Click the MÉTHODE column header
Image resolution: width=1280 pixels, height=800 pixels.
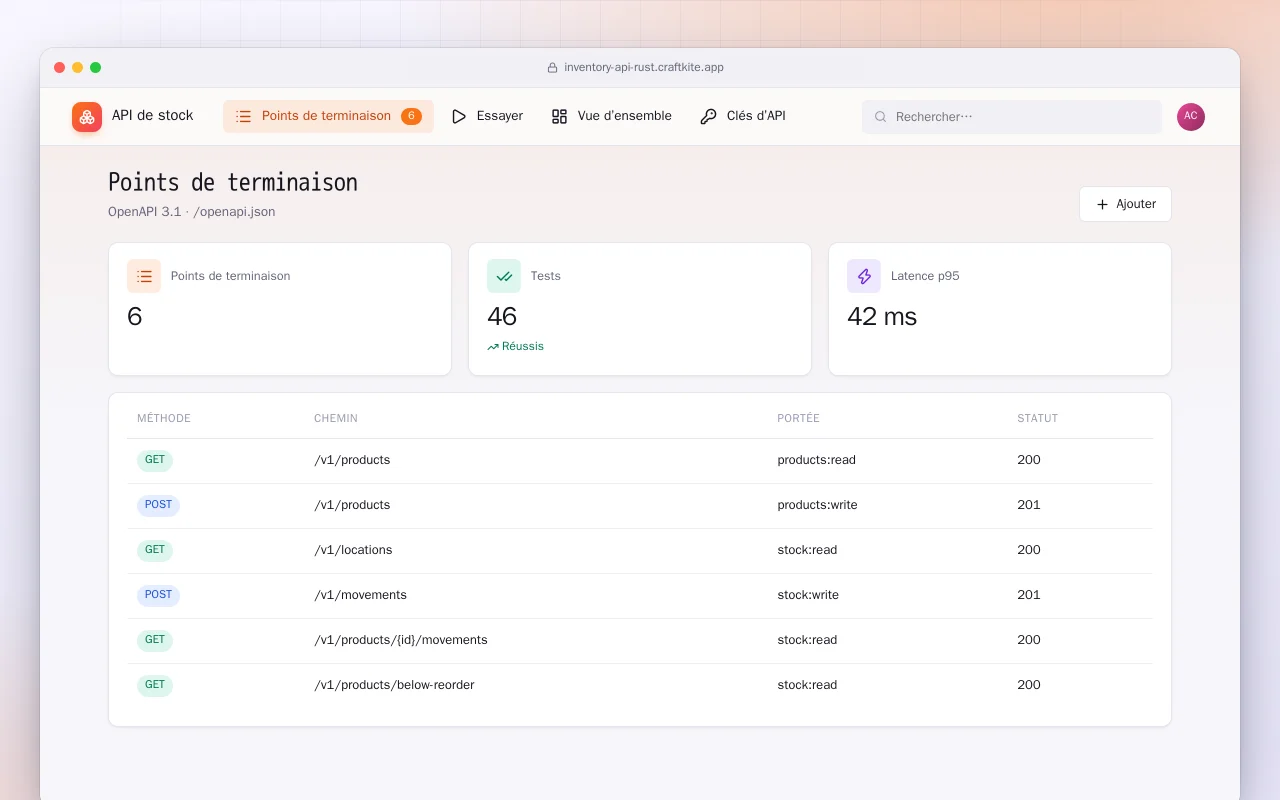tap(164, 419)
